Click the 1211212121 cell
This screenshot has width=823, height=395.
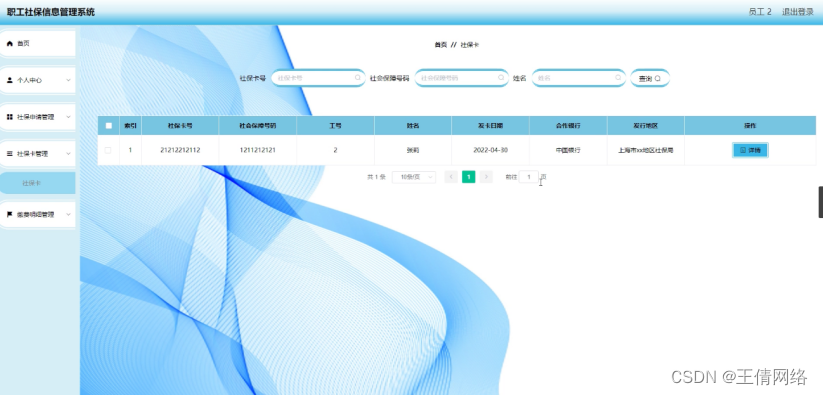pos(258,150)
